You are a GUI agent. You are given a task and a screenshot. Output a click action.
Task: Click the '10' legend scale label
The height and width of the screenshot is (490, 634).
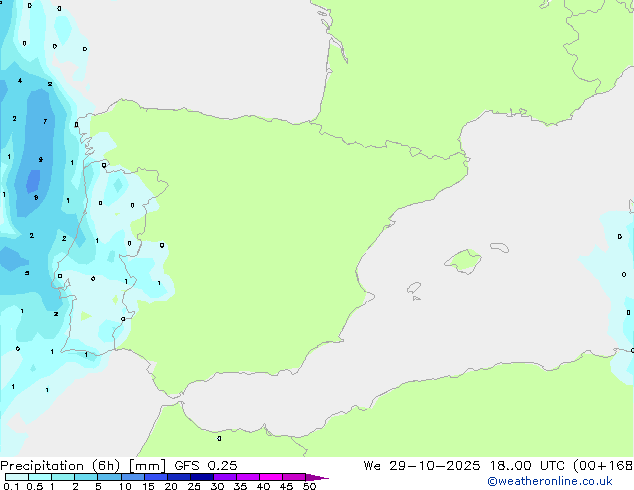[125, 486]
